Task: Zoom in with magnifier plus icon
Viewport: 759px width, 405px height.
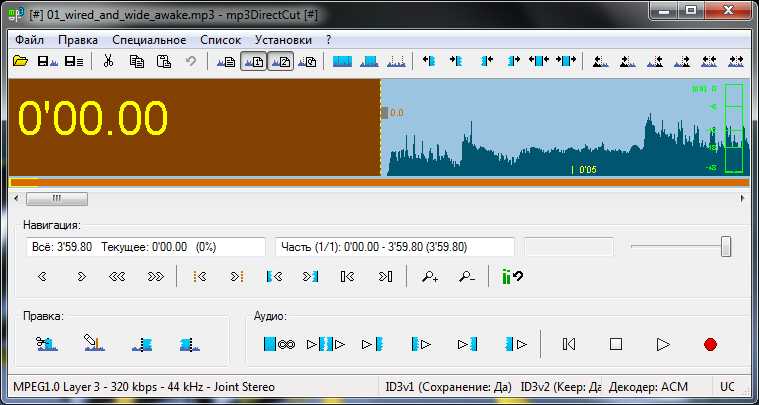Action: (430, 277)
